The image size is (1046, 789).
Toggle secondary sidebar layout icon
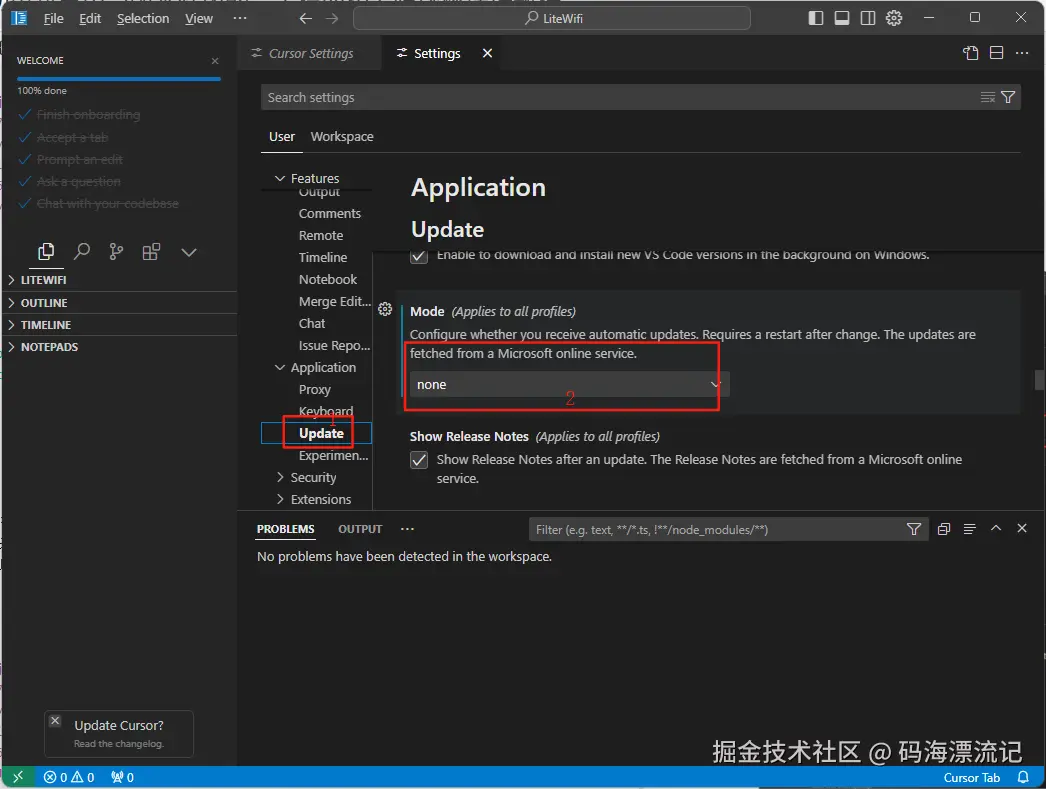click(868, 18)
